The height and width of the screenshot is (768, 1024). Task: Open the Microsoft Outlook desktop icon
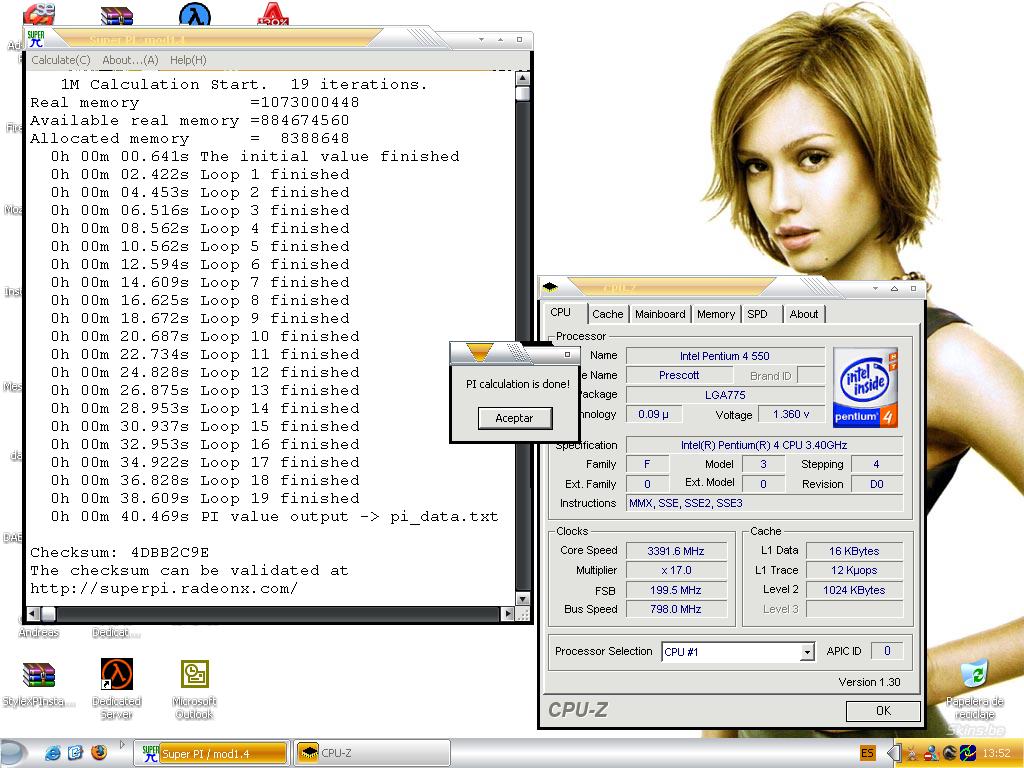[x=195, y=689]
